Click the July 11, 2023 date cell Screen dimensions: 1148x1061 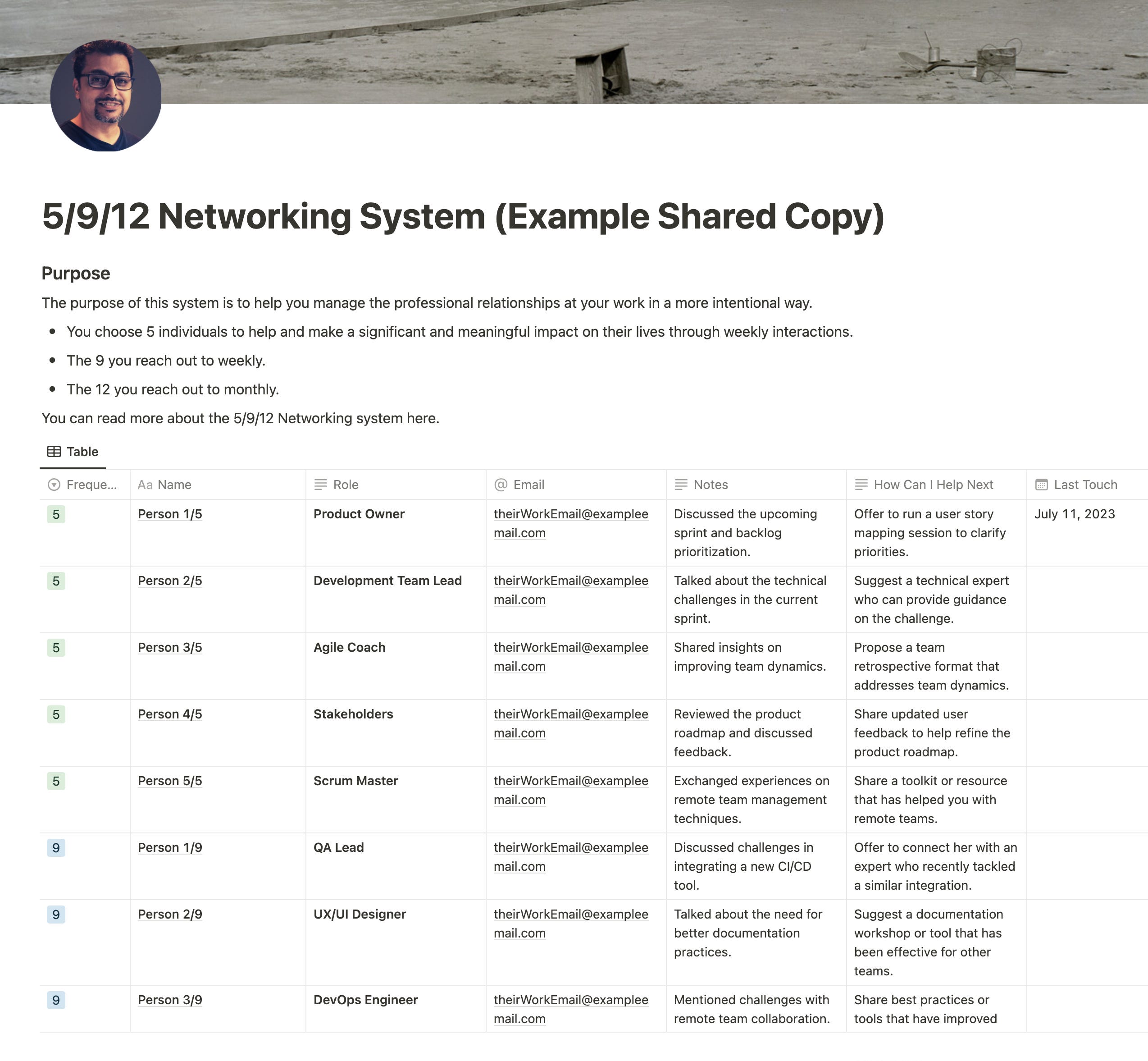pyautogui.click(x=1074, y=514)
